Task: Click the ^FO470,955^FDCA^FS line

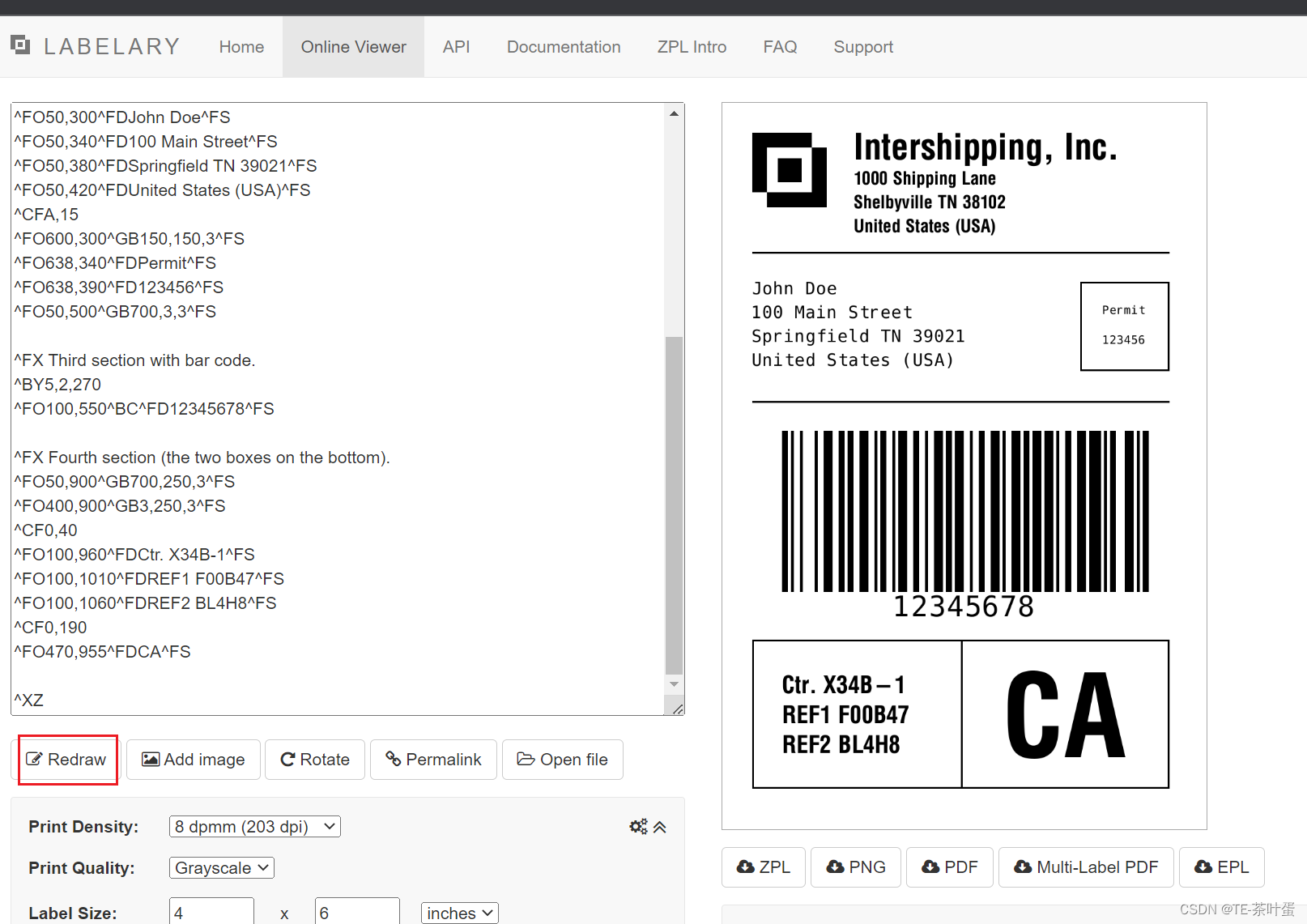Action: pyautogui.click(x=102, y=652)
